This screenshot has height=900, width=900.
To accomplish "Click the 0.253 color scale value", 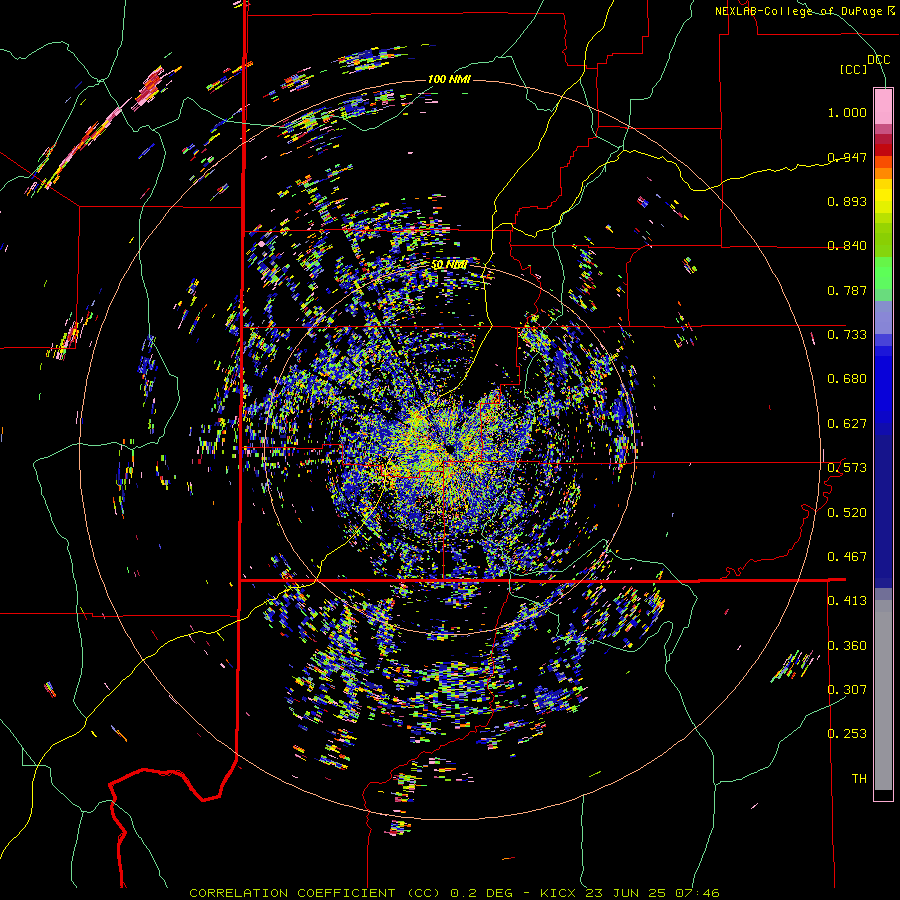I will click(847, 734).
